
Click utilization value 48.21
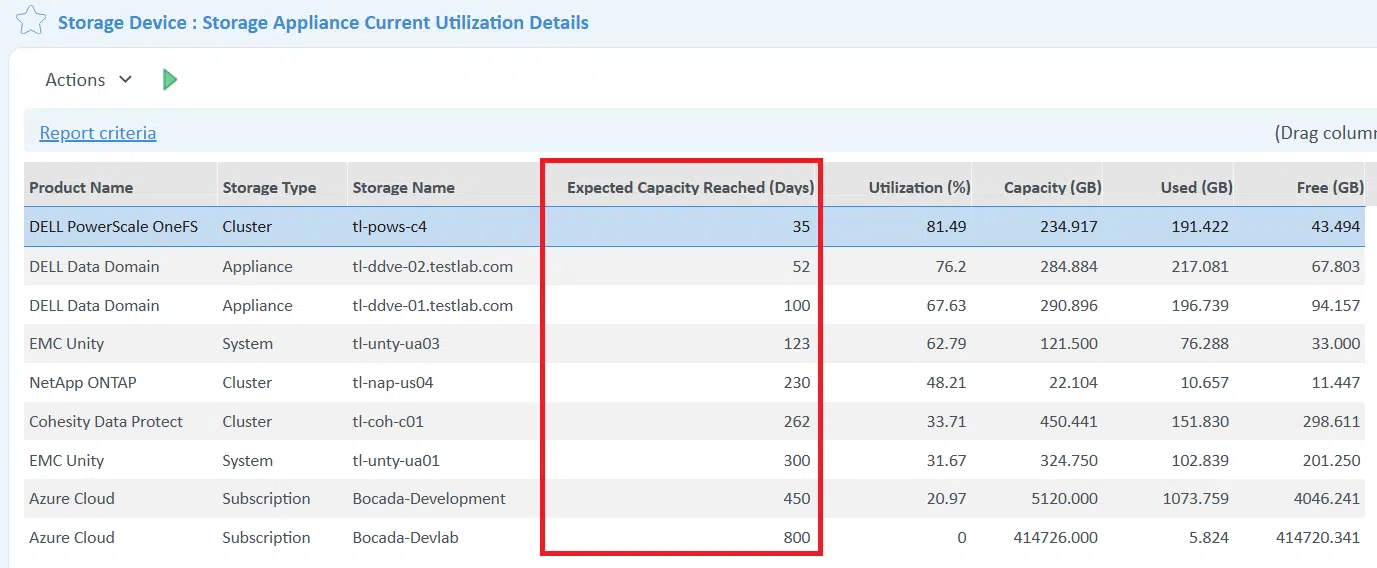(x=946, y=383)
